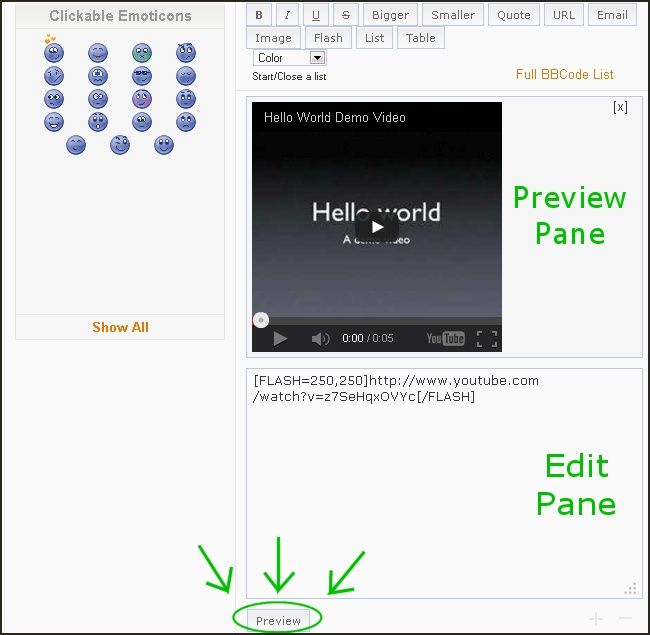Screen dimensions: 650x635
Task: Click the Table BBCode button
Action: click(420, 38)
